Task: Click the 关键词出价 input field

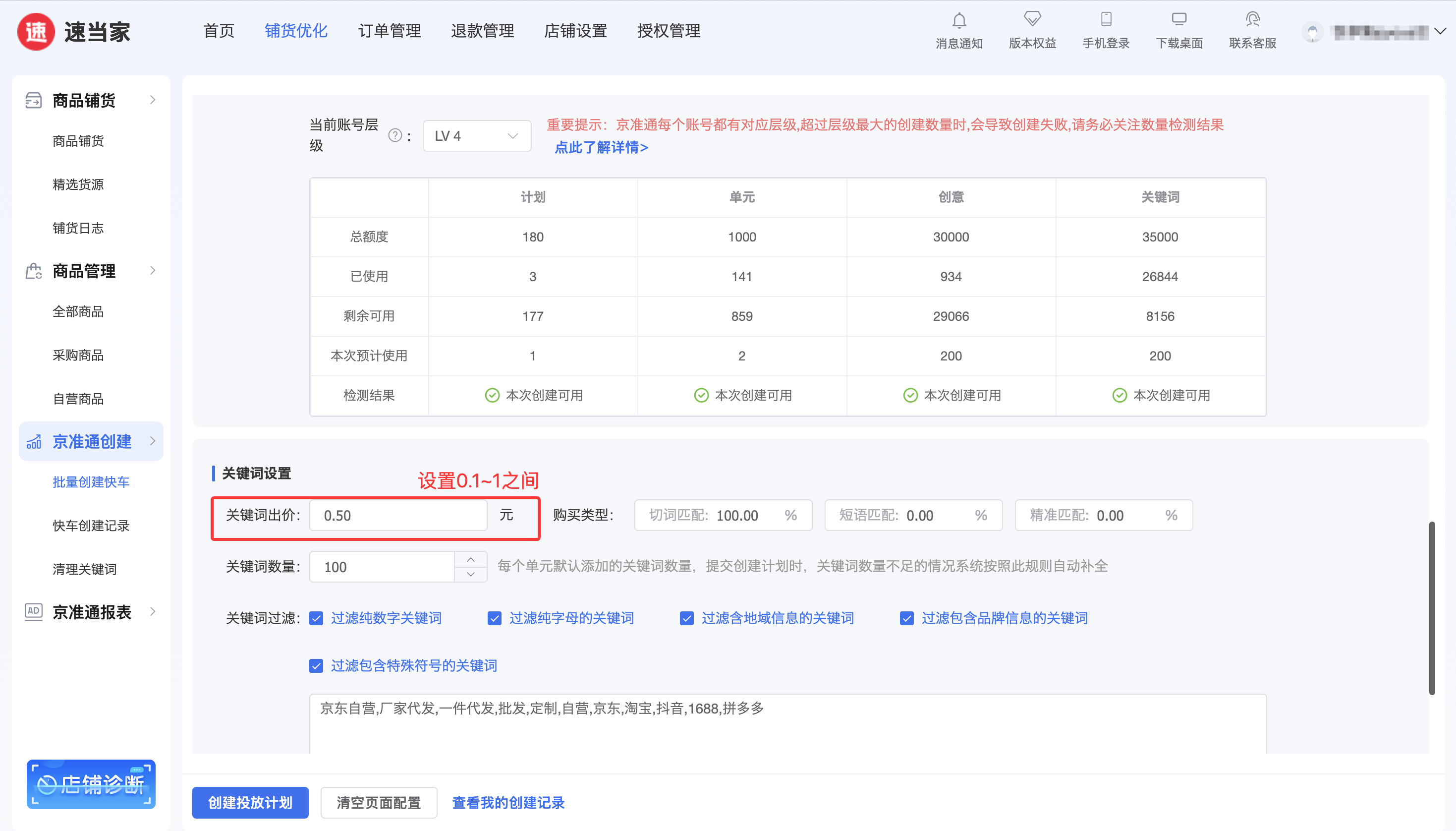Action: point(398,515)
